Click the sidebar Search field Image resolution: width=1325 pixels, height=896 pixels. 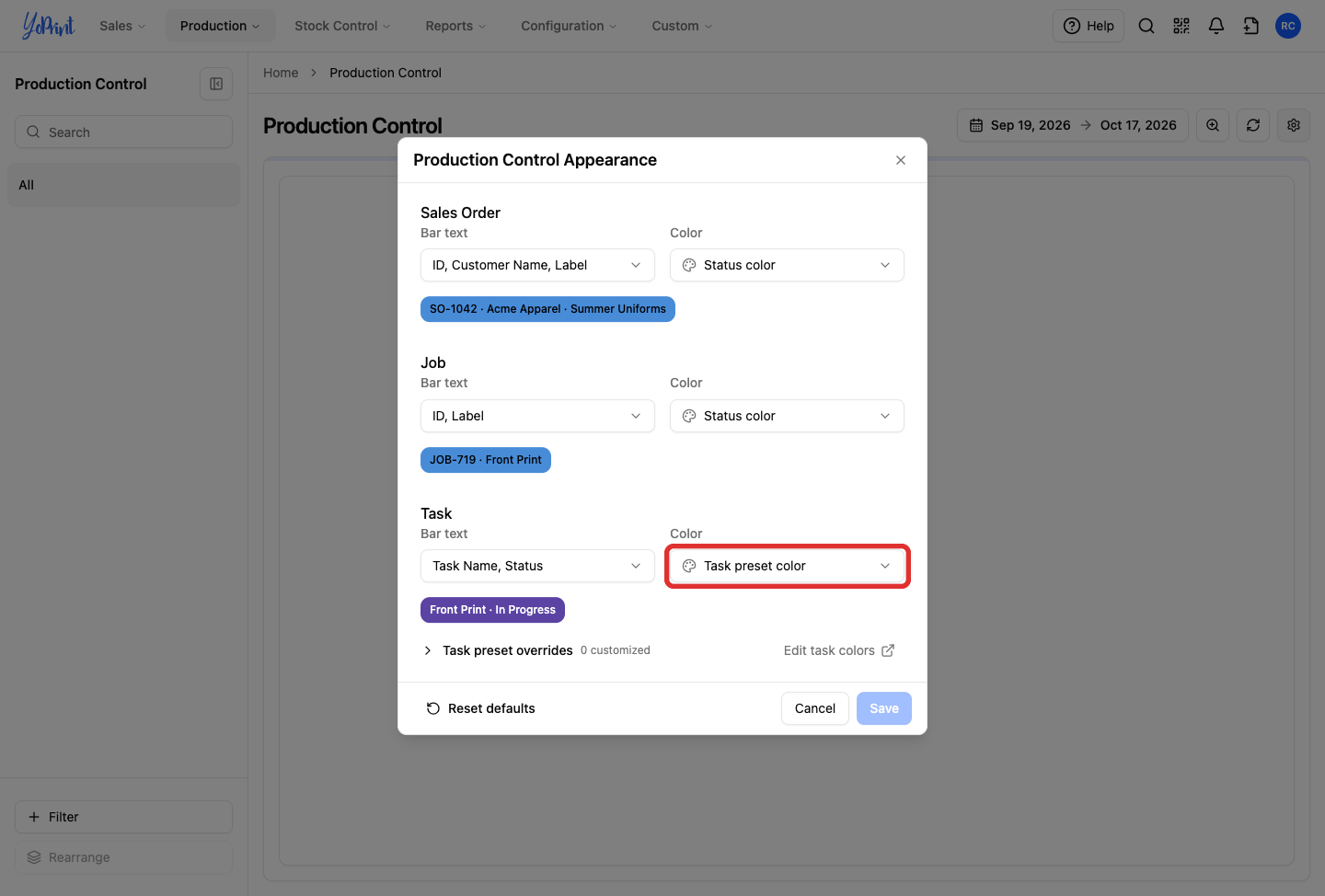tap(123, 132)
